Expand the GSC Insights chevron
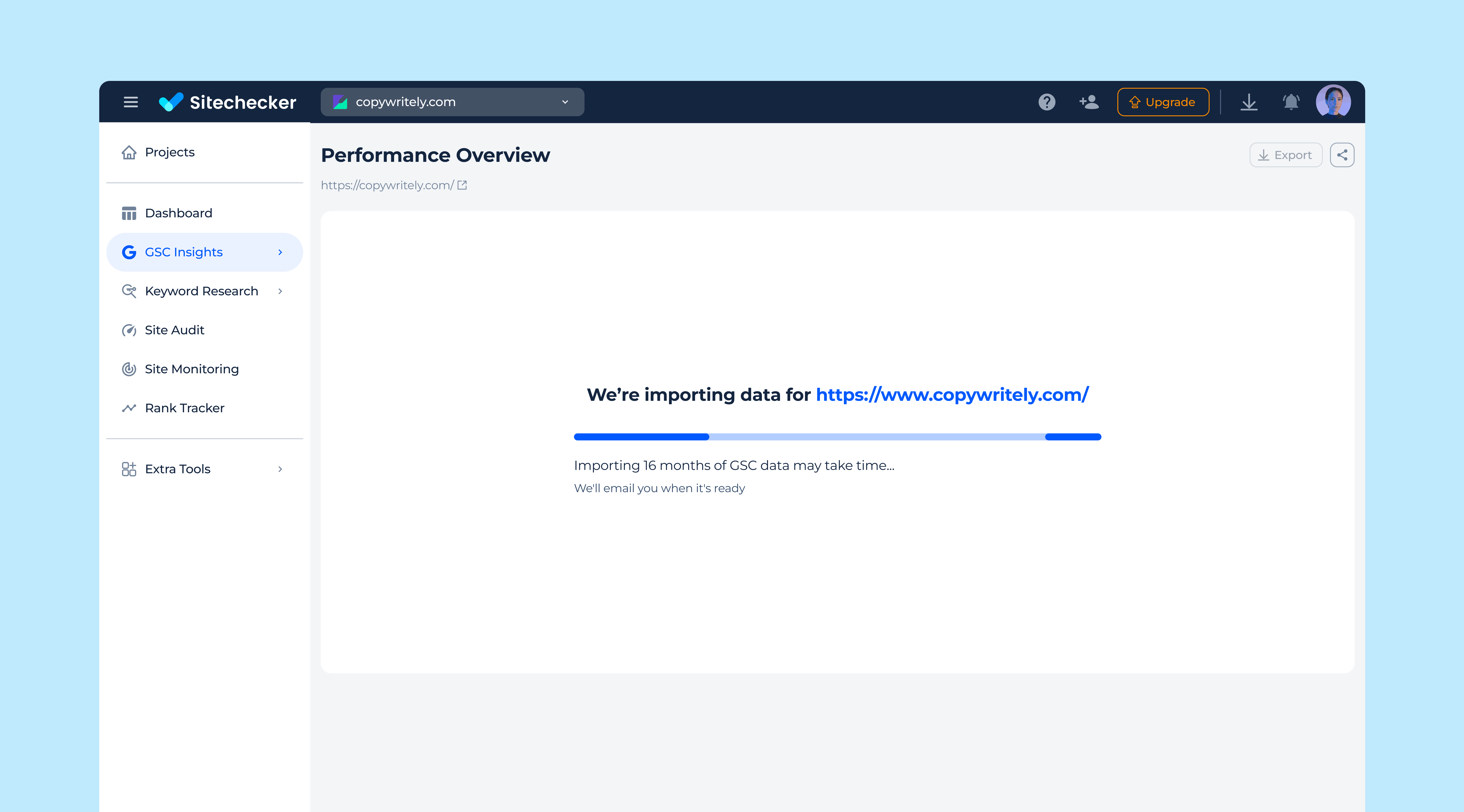The width and height of the screenshot is (1464, 812). point(280,252)
